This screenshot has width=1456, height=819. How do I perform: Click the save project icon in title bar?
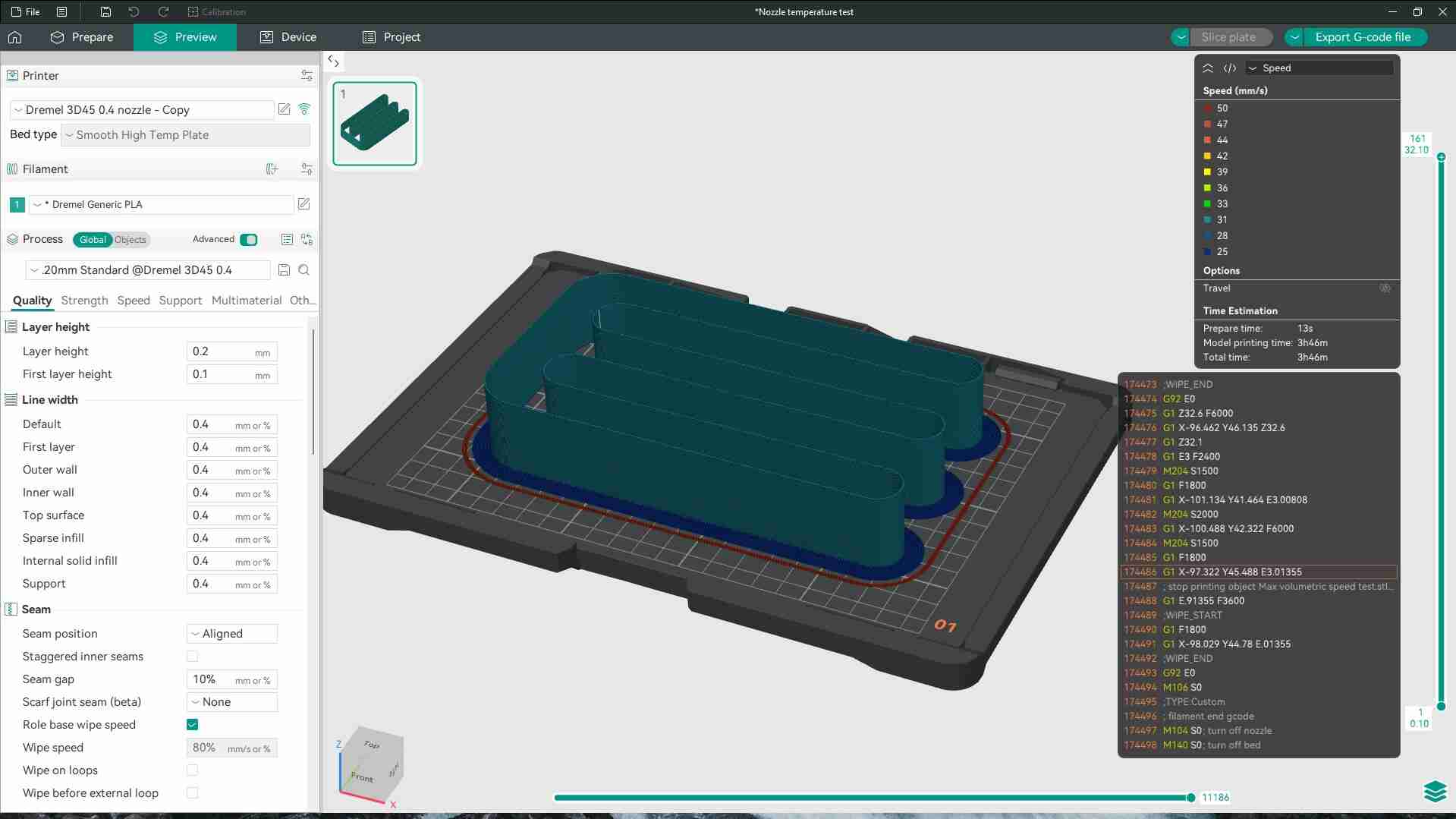pos(105,12)
